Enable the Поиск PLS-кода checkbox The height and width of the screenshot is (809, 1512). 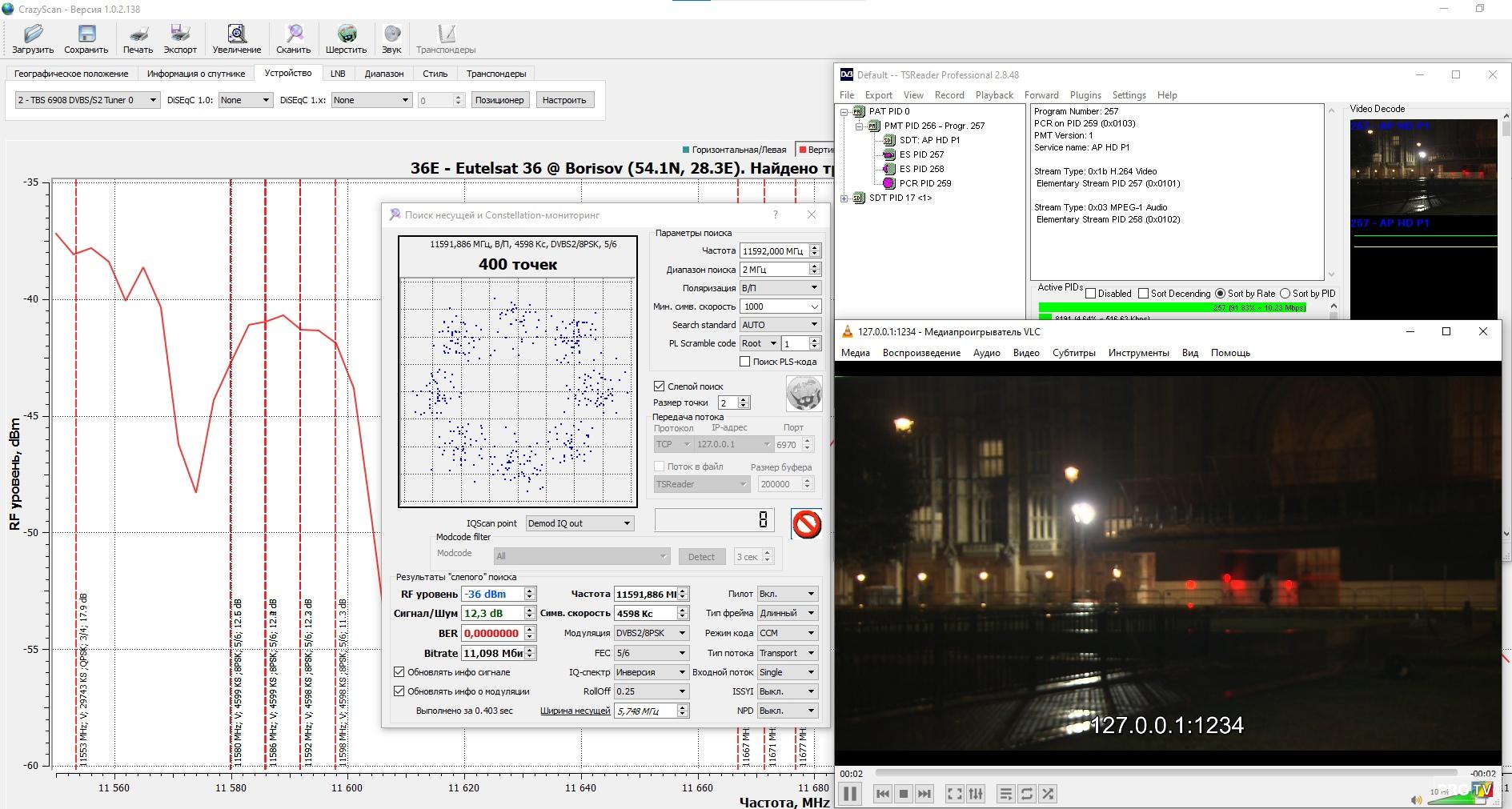click(x=745, y=362)
